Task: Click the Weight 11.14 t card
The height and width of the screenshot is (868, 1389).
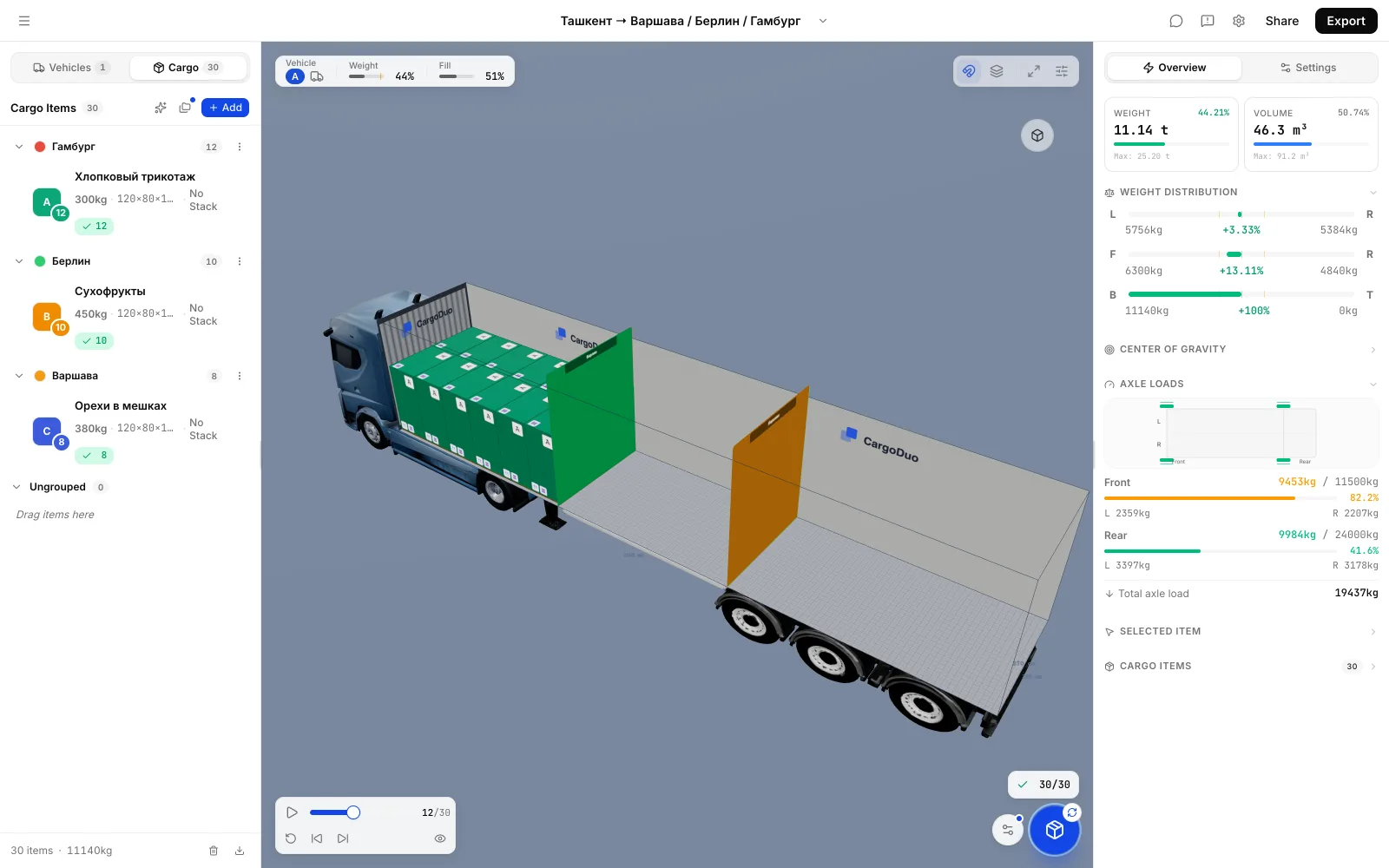Action: click(x=1171, y=135)
